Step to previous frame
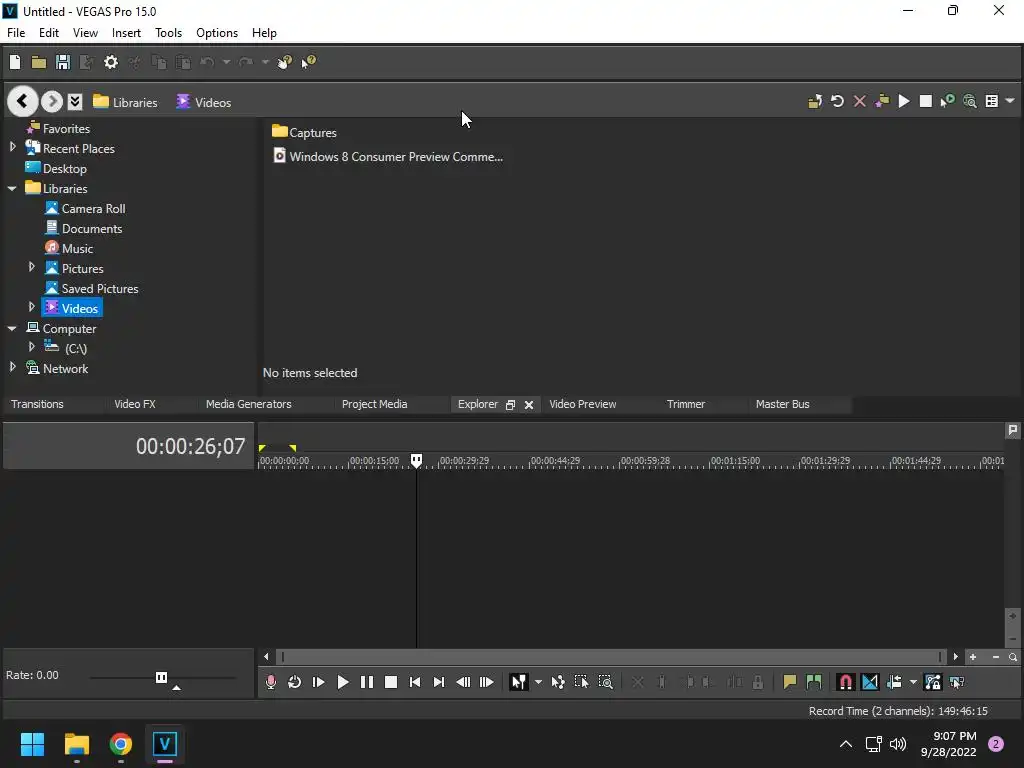The width and height of the screenshot is (1024, 768). coord(463,682)
